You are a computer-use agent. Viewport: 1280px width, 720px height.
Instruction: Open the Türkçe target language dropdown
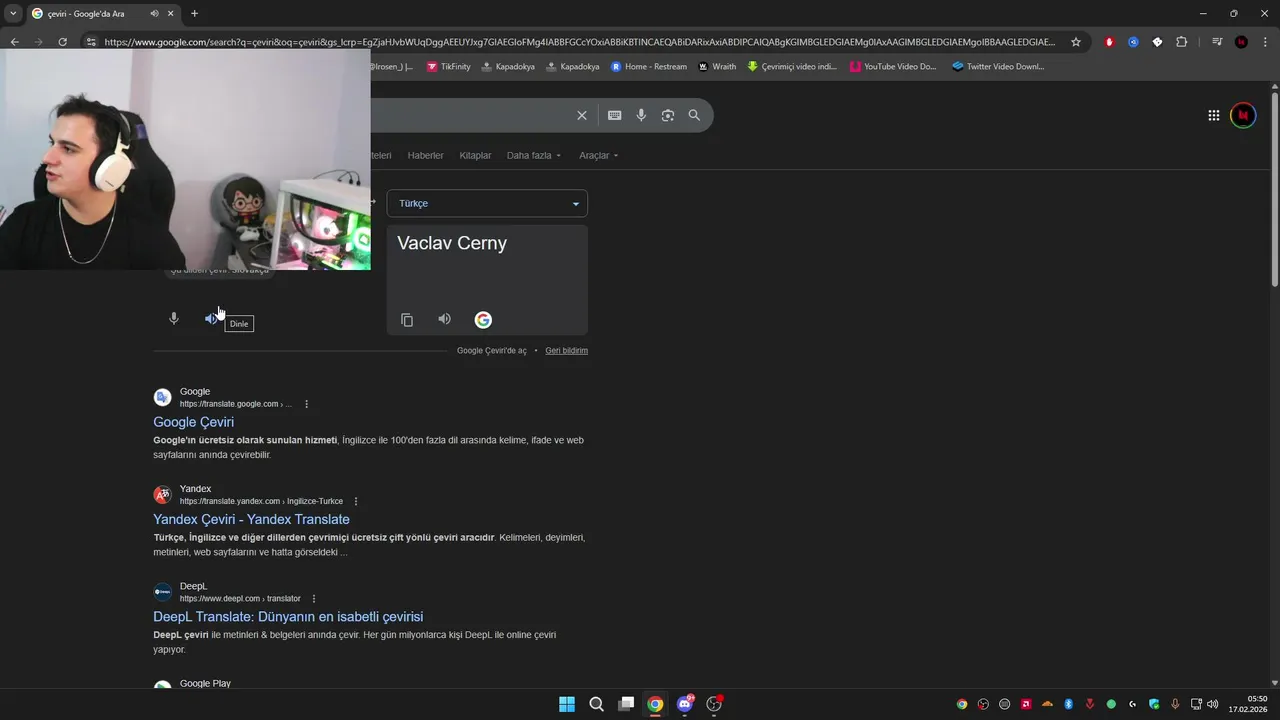487,203
